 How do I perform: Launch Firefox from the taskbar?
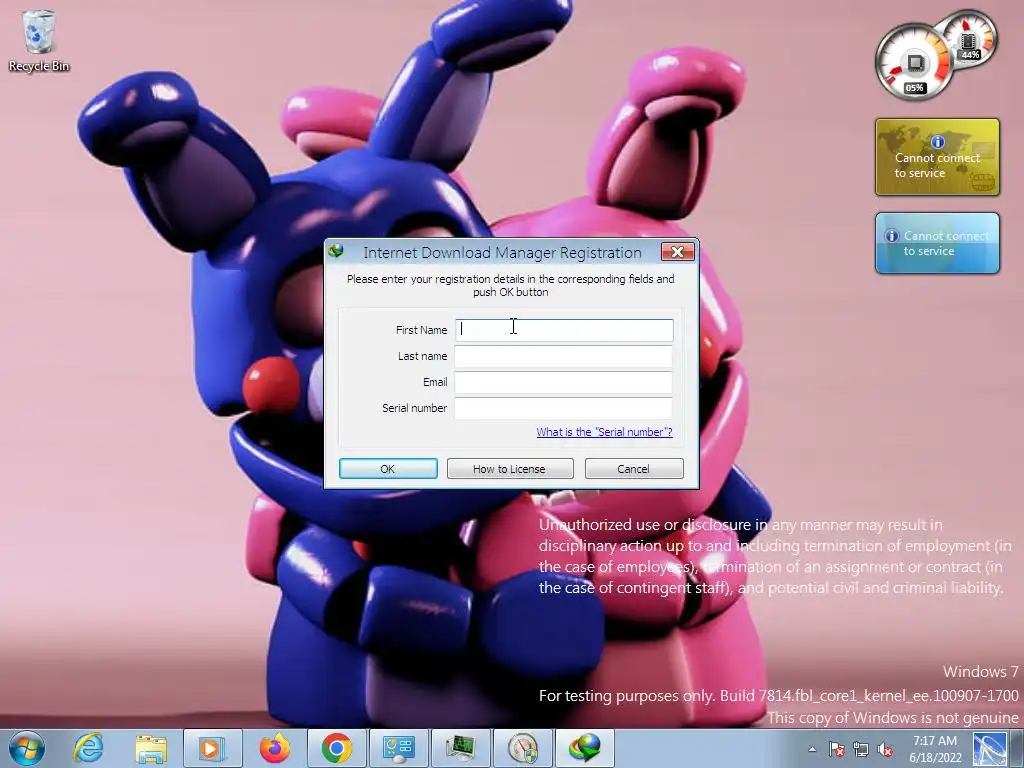click(274, 748)
